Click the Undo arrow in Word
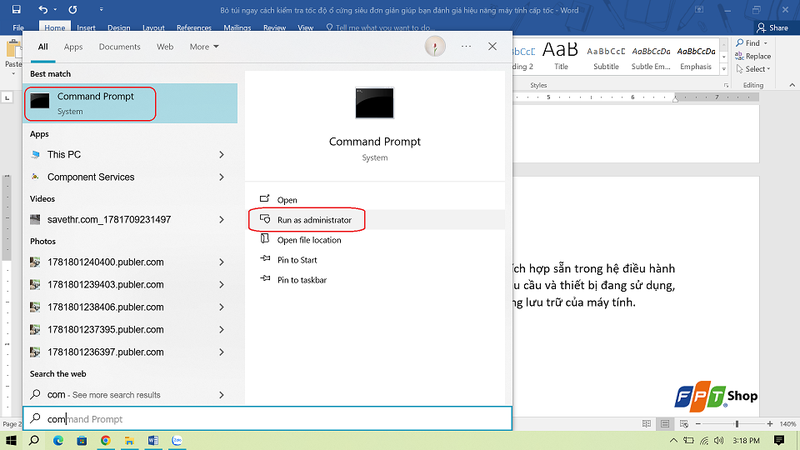This screenshot has height=450, width=800. 43,9
